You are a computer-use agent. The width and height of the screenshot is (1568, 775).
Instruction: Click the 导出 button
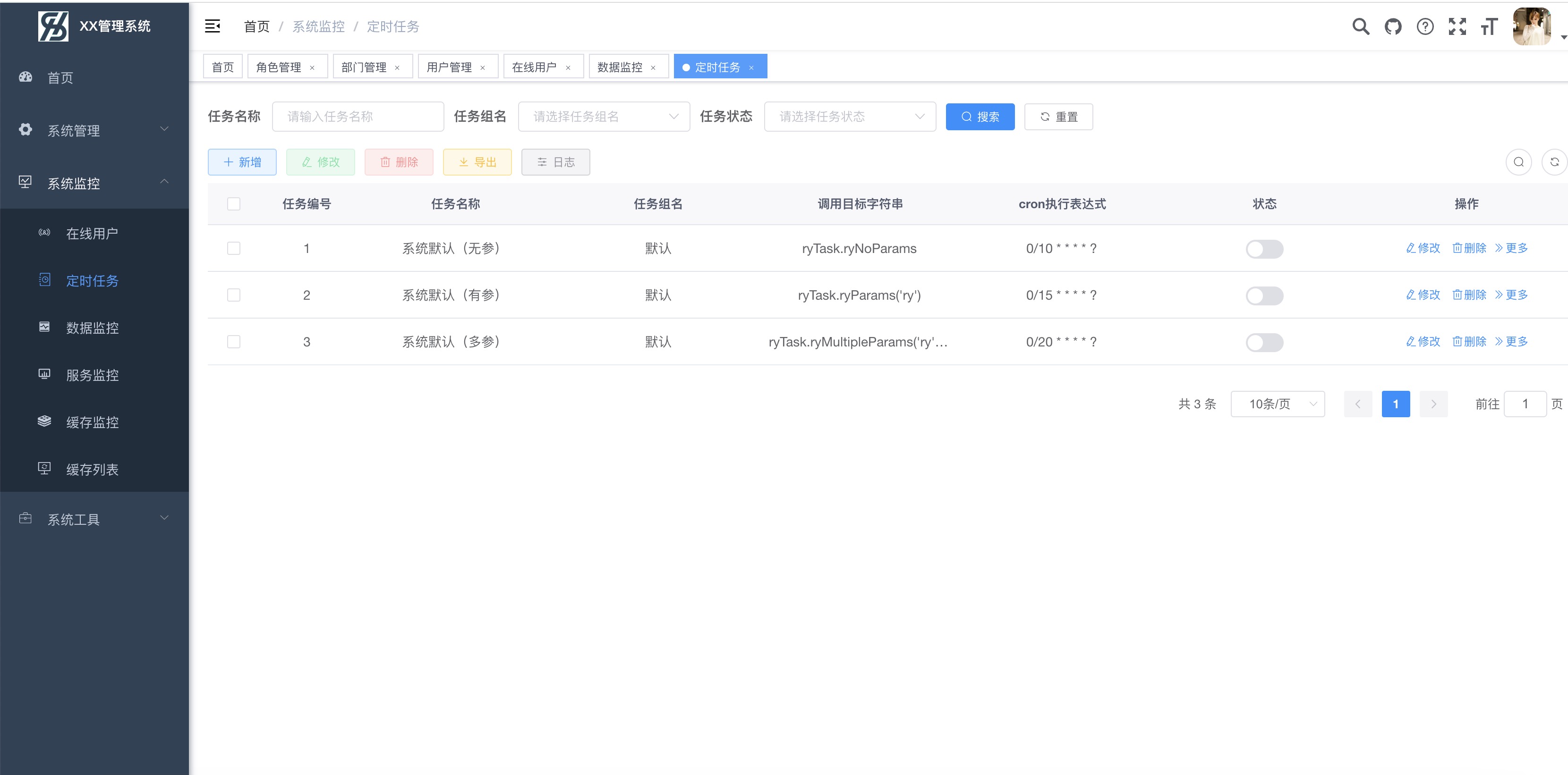point(477,162)
